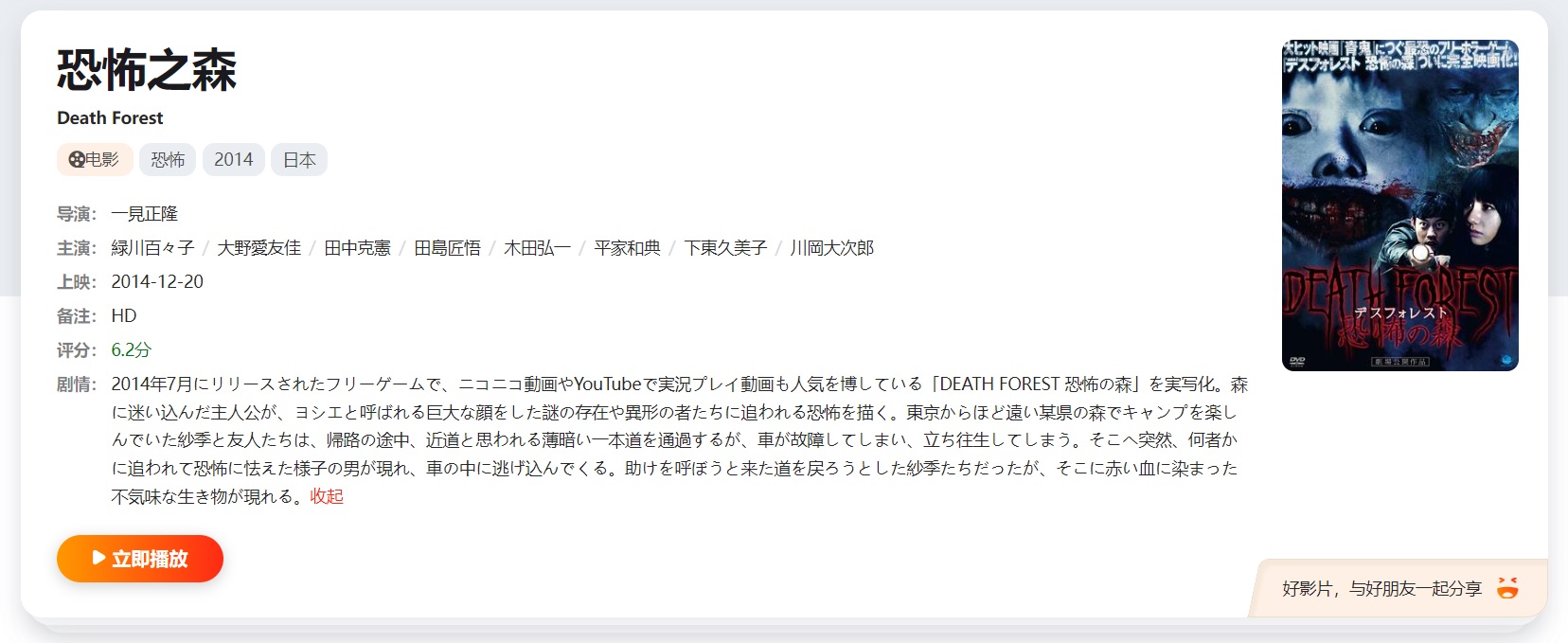The height and width of the screenshot is (643, 1568).
Task: Open actor 木田弘一 link
Action: tap(538, 248)
